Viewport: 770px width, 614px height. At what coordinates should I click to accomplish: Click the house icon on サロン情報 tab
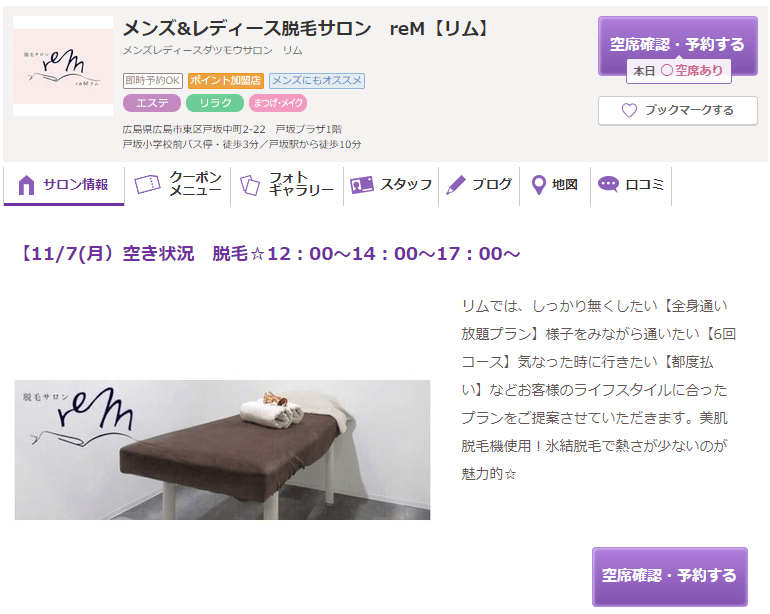26,185
